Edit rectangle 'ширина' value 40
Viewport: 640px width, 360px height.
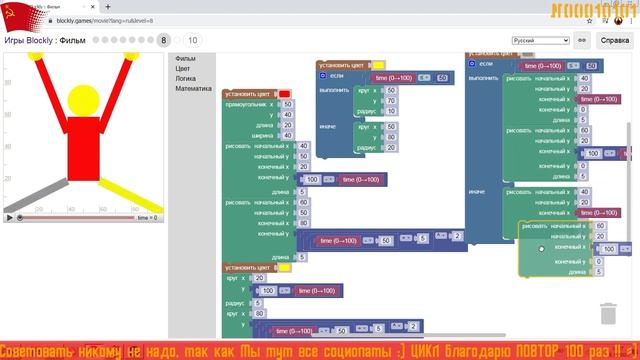(288, 136)
